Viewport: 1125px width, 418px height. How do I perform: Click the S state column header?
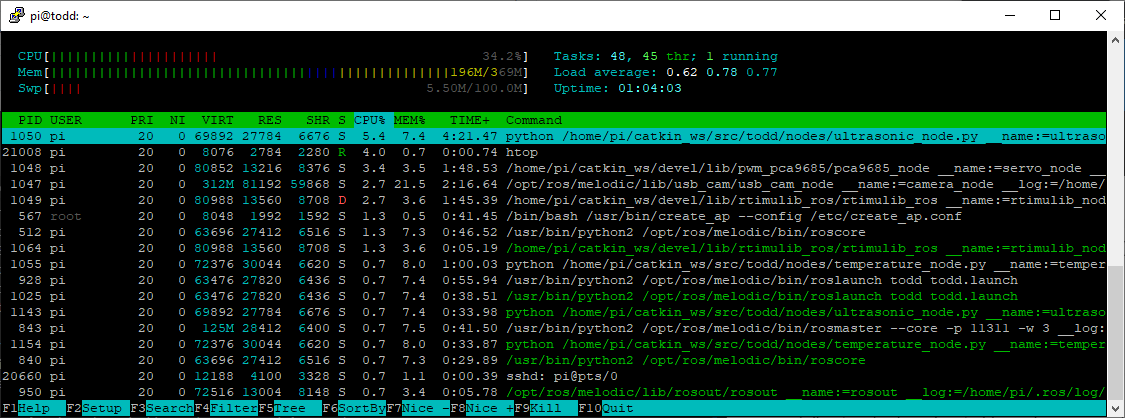[342, 120]
